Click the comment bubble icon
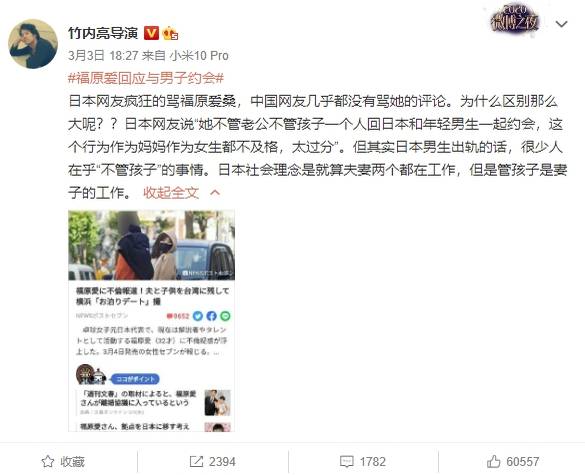Screen dimensions: 585x475 pos(347,462)
